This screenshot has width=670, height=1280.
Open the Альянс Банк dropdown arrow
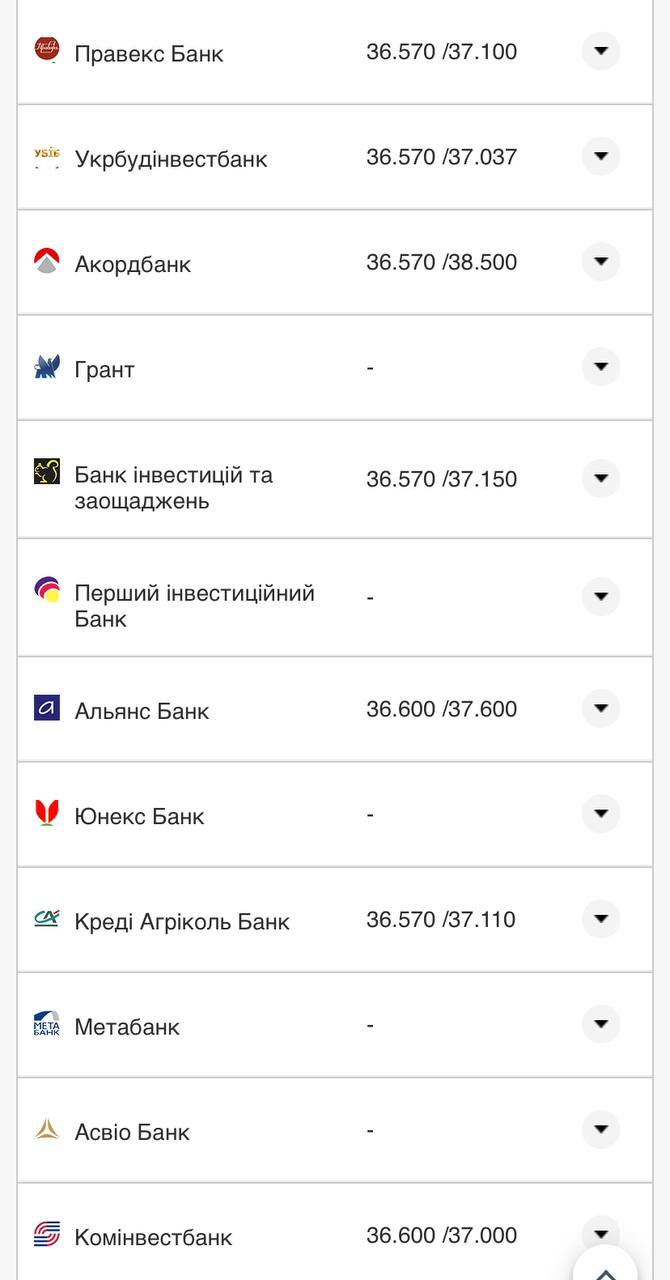(601, 709)
